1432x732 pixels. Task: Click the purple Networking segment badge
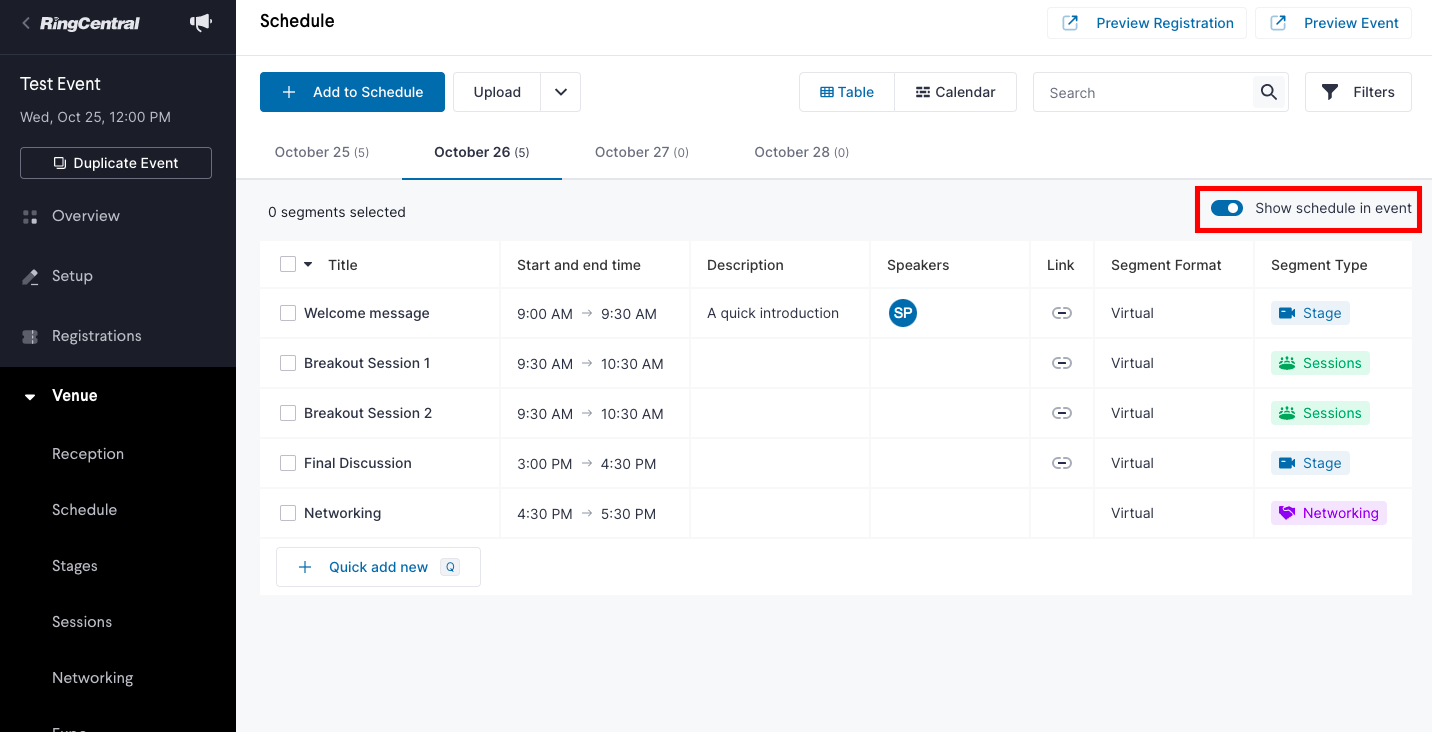1329,513
